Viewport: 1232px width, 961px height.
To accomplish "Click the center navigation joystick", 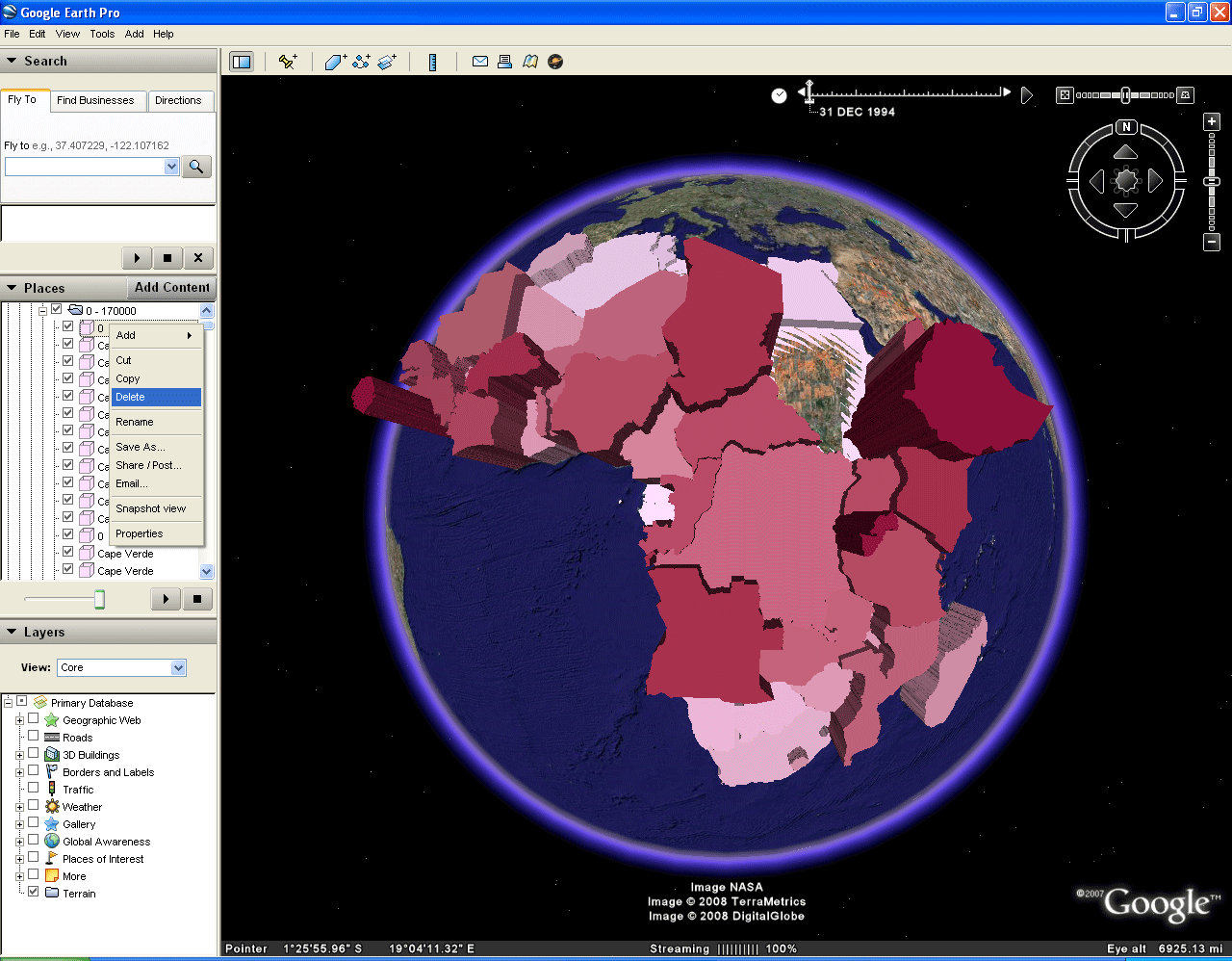I will [1126, 181].
